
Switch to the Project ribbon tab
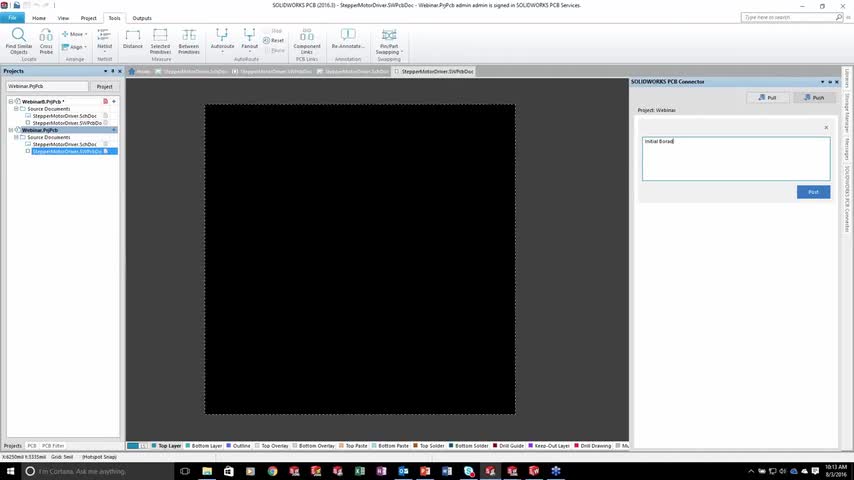click(88, 18)
